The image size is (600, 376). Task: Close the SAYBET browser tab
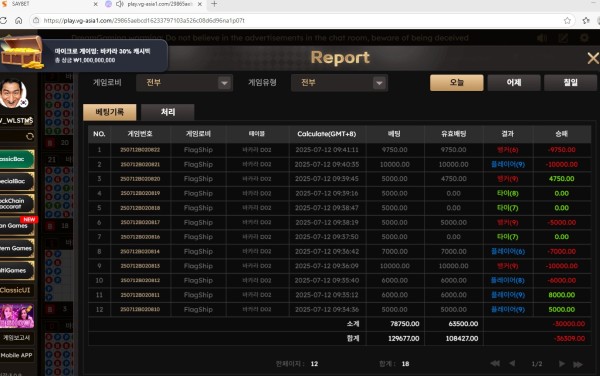coord(96,4)
